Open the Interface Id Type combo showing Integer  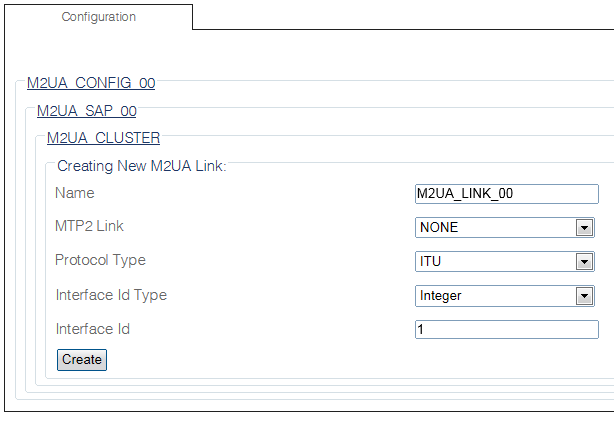[505, 296]
